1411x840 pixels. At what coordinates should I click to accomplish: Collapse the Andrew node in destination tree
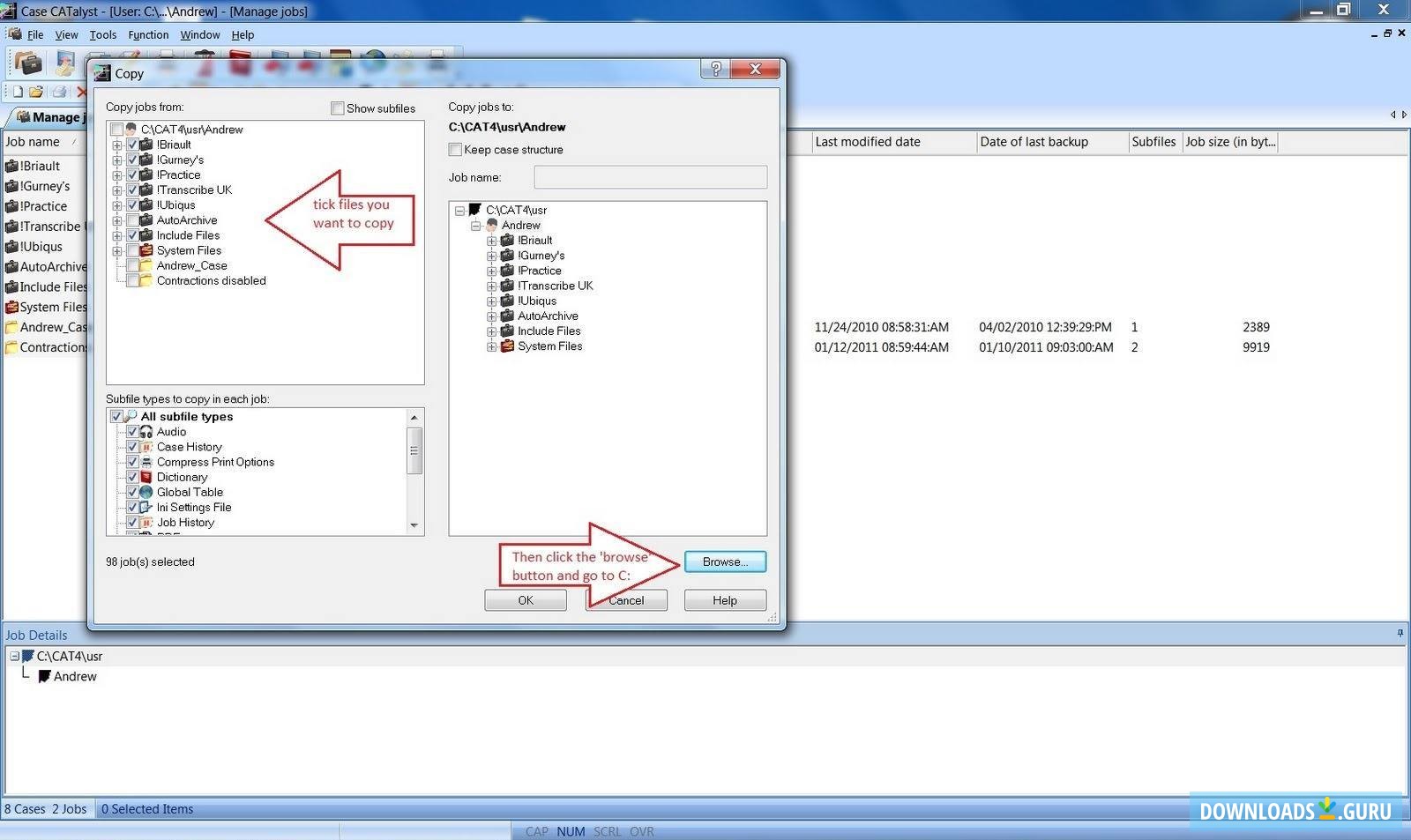click(x=476, y=226)
